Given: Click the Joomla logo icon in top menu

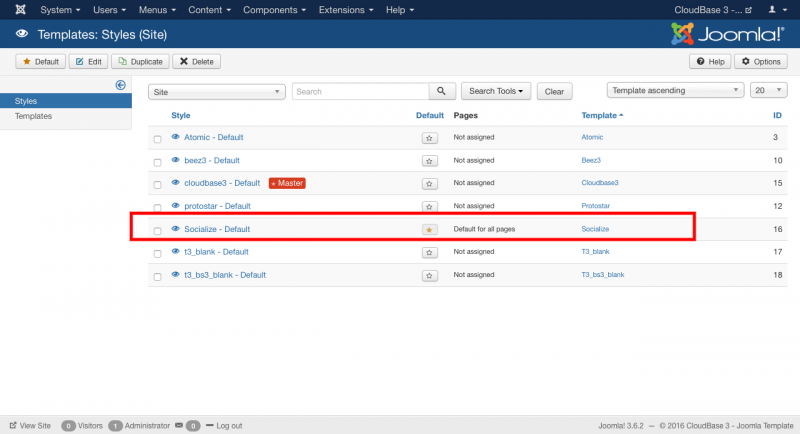Looking at the screenshot, I should click(x=20, y=9).
